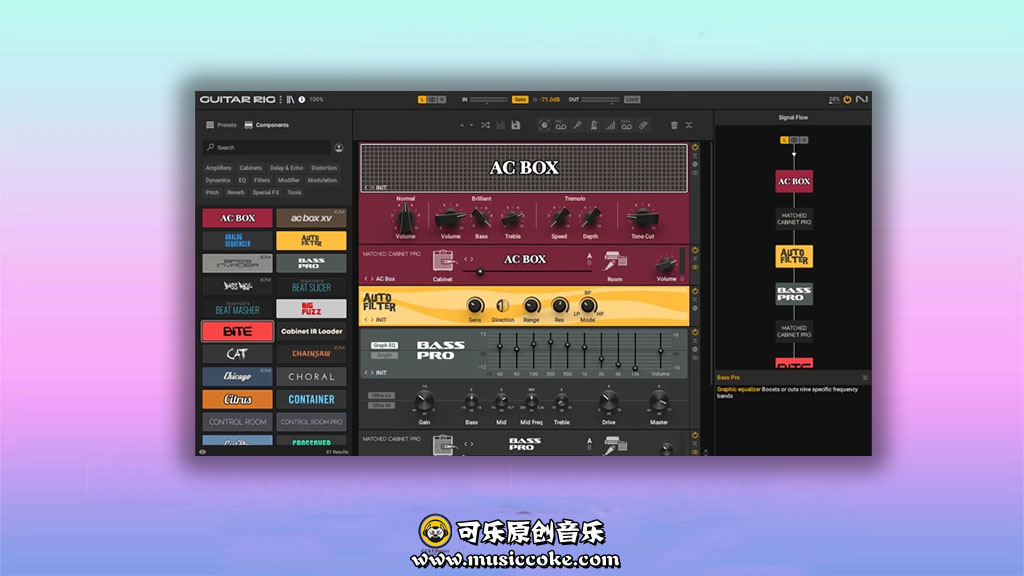Select Bass Pro block in Signal Flow

(x=794, y=294)
